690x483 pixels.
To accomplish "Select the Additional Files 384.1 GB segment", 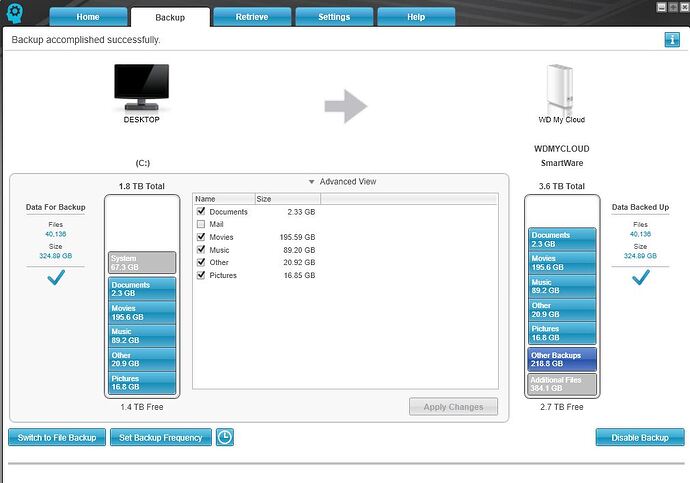I will 562,384.
